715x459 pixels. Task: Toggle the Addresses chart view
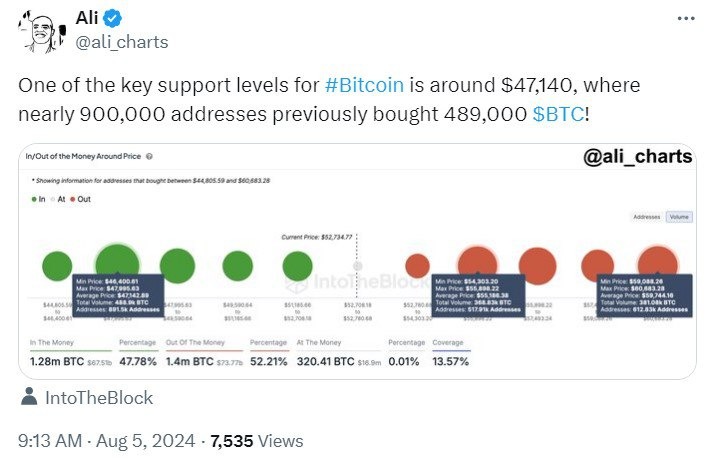click(647, 217)
